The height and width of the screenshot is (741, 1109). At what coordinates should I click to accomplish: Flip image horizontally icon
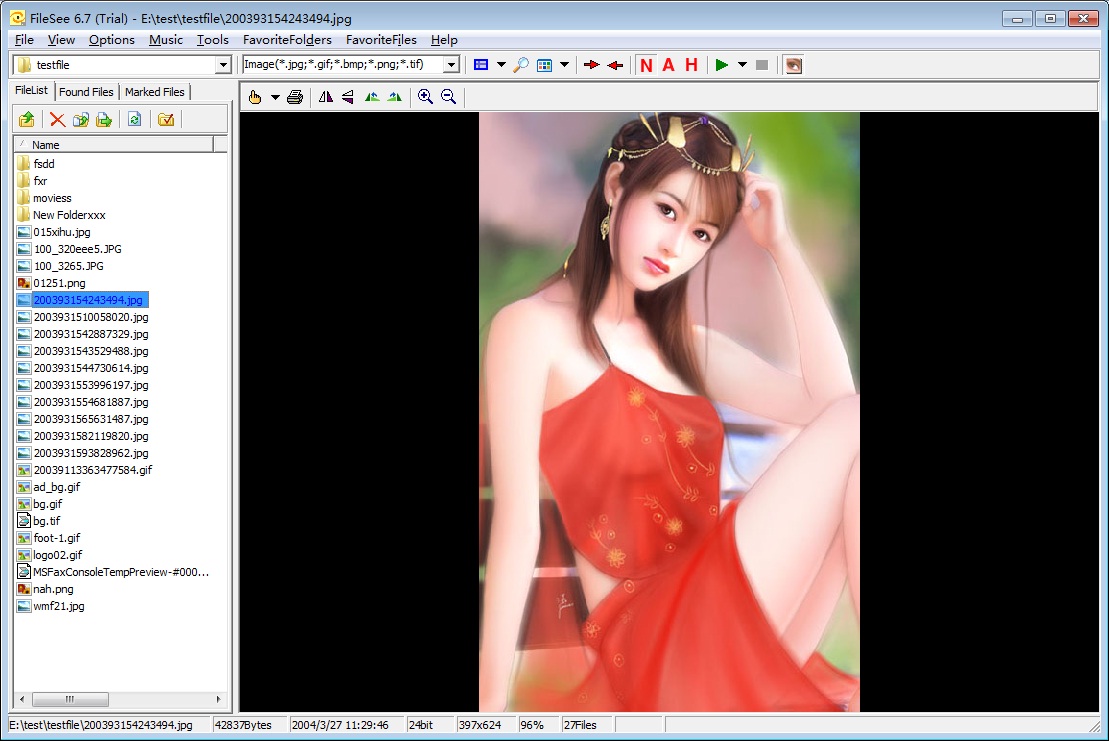[x=326, y=97]
